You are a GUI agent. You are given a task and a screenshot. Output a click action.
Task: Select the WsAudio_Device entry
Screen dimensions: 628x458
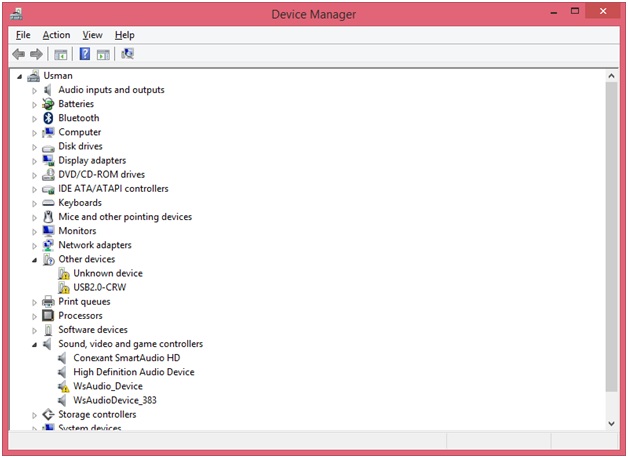(108, 386)
